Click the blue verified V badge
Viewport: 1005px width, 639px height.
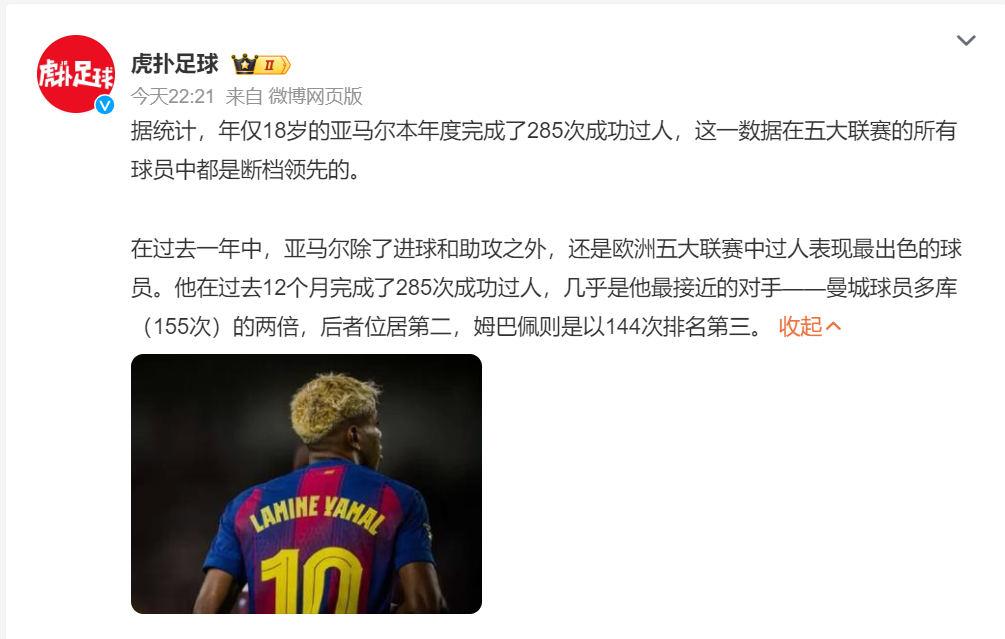click(x=105, y=104)
